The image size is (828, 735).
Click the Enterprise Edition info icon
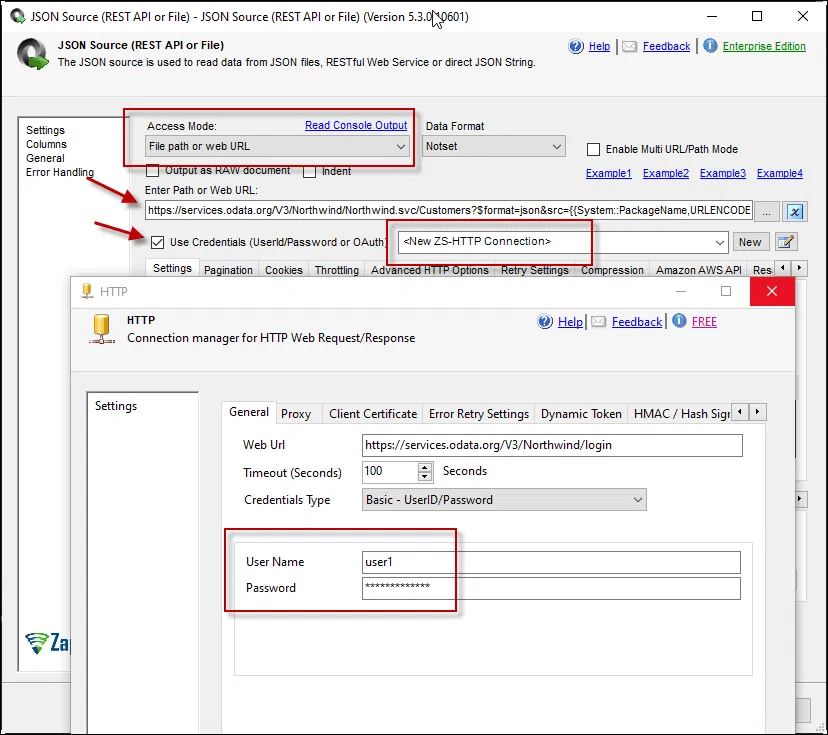[x=710, y=45]
